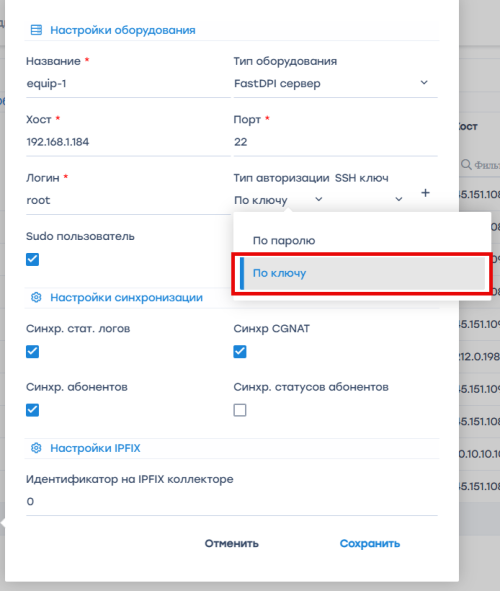Click the plus icon to add SSH key

[425, 193]
